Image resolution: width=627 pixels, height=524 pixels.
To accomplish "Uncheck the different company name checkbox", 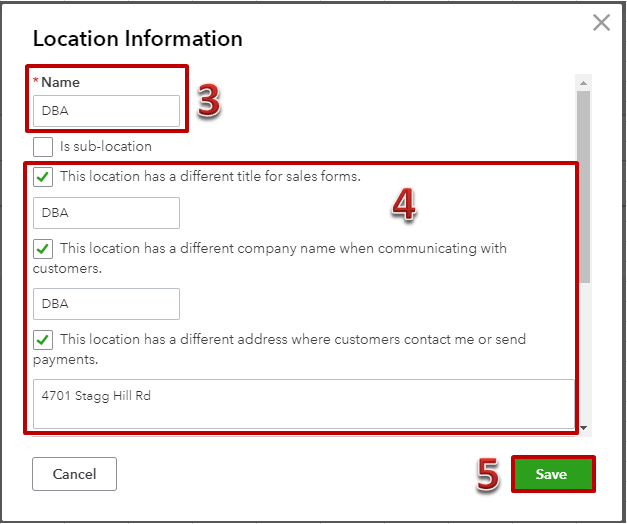I will coord(43,249).
